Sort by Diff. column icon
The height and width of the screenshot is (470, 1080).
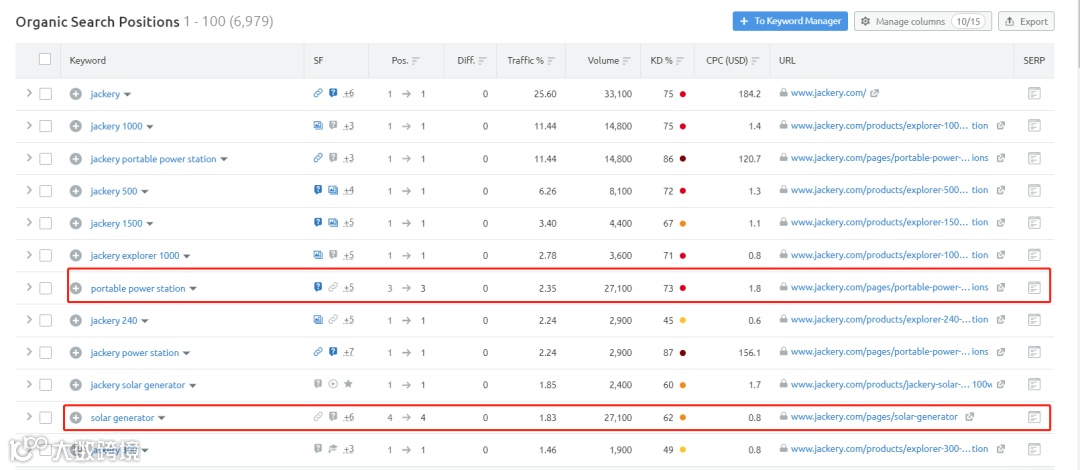coord(482,61)
